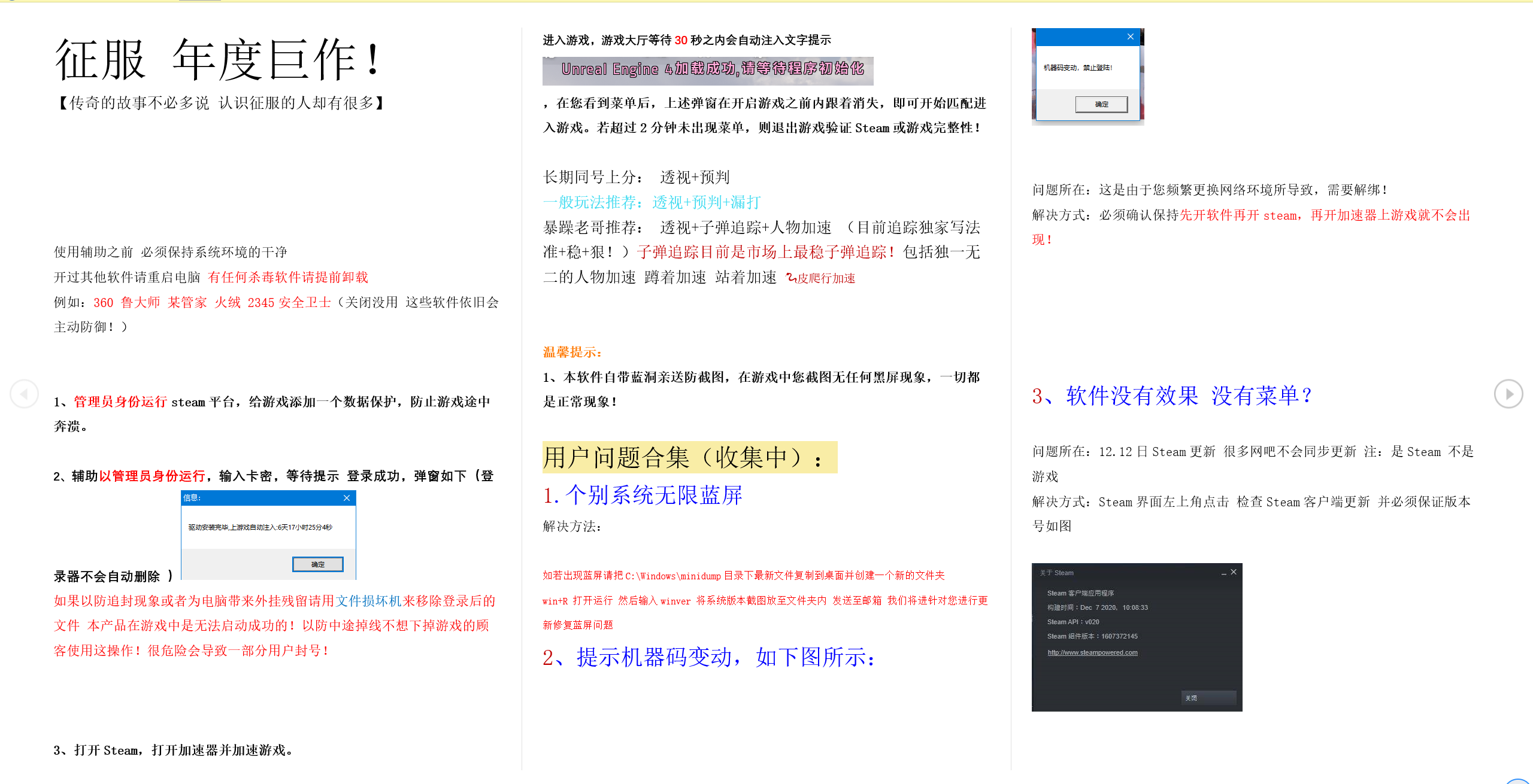The image size is (1533, 784).
Task: Click step 3、打开 Steam，打开加速器并加速游戏
Action: click(172, 750)
